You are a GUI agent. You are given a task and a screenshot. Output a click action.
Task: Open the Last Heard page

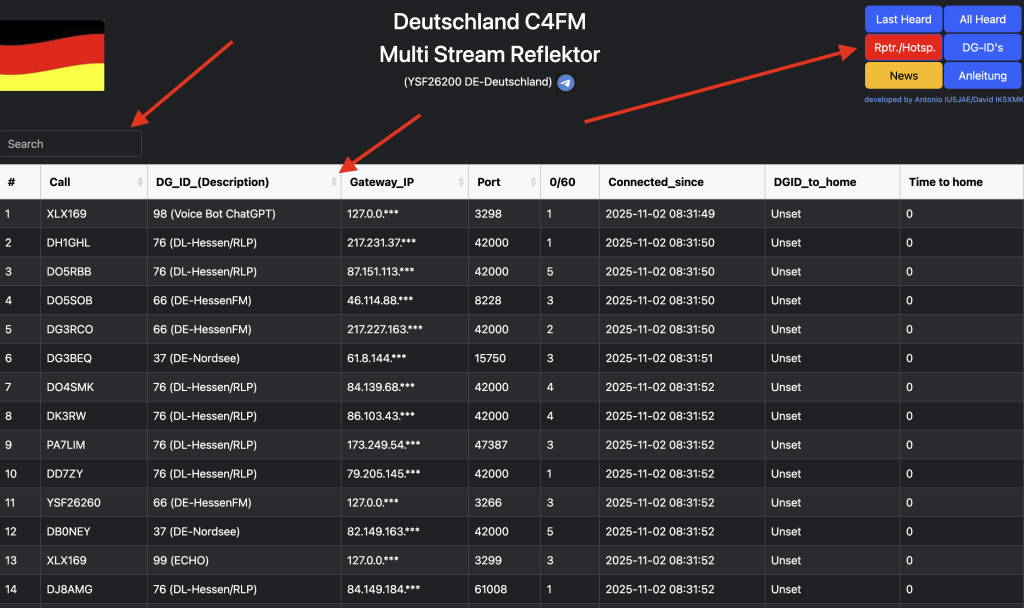[x=903, y=19]
